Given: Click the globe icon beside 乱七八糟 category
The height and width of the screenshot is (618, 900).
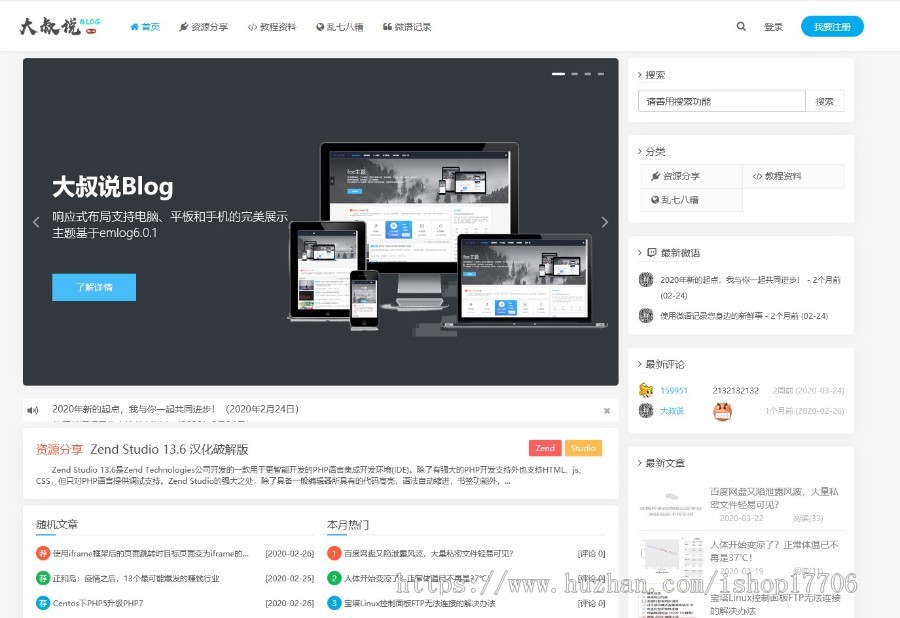Looking at the screenshot, I should click(654, 200).
